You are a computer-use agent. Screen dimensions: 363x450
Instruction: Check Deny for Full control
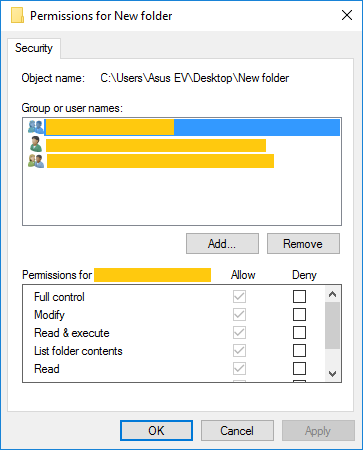[299, 296]
